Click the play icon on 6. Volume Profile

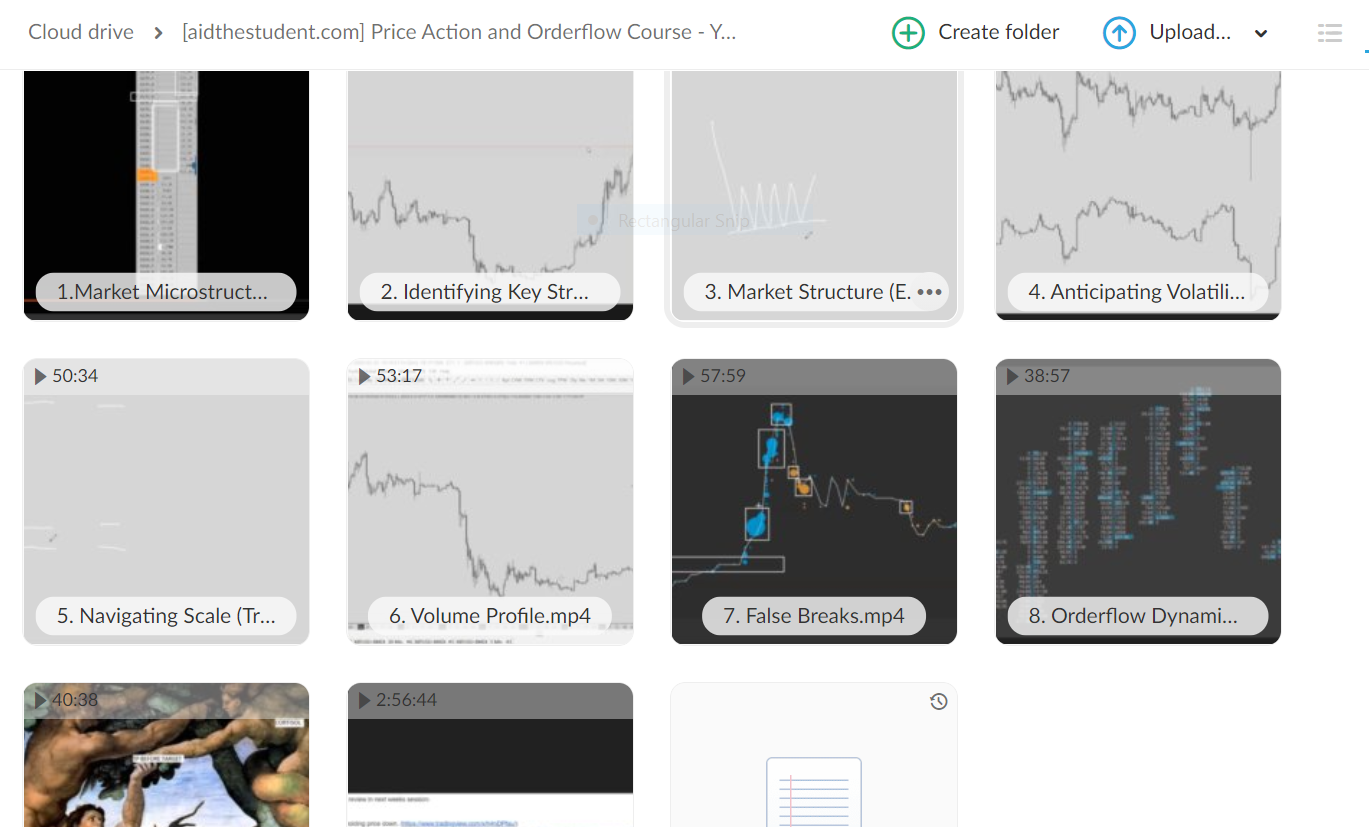pyautogui.click(x=364, y=375)
